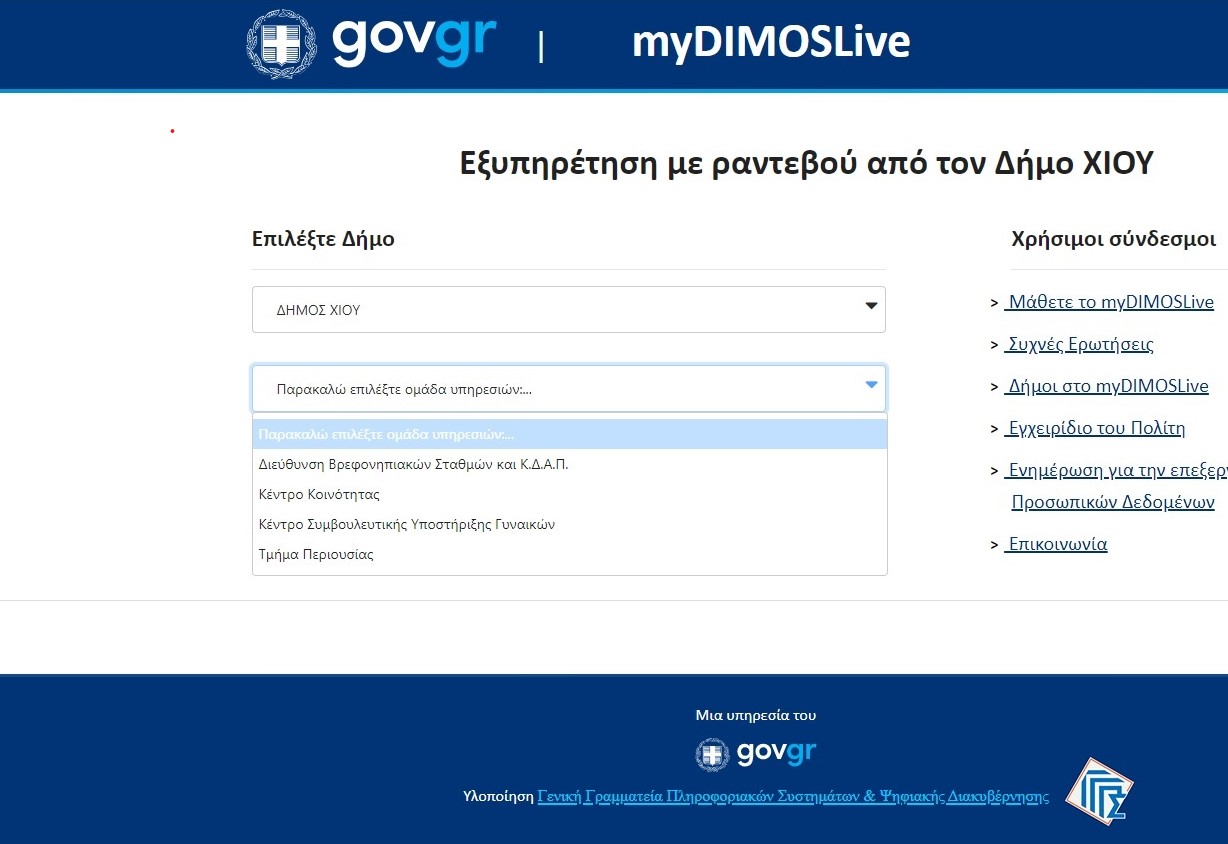Click the Χρήσιμοι σύνδεσμοι heading

tap(1113, 239)
